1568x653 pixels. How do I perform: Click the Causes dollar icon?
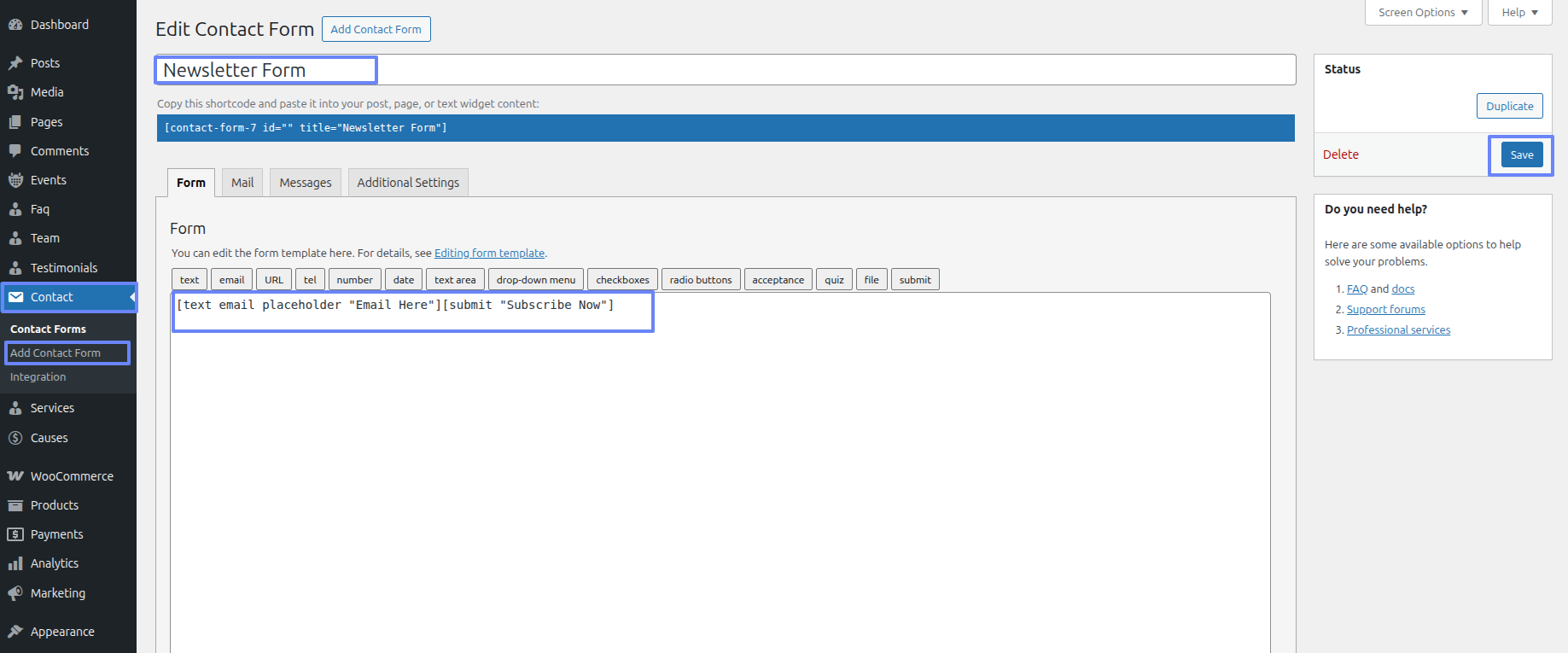pos(15,438)
